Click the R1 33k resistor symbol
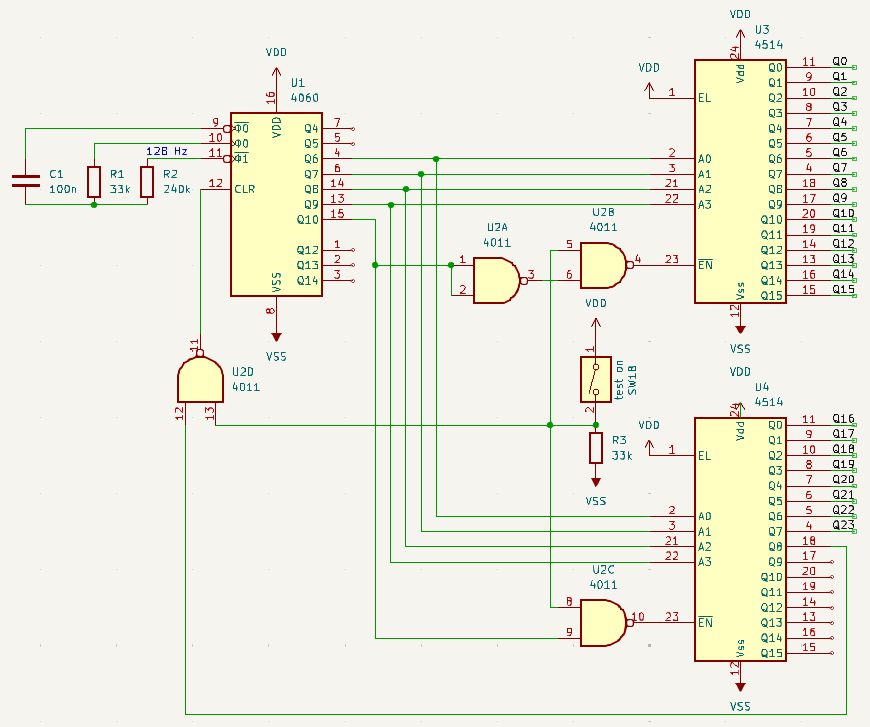This screenshot has height=727, width=870. 94,181
